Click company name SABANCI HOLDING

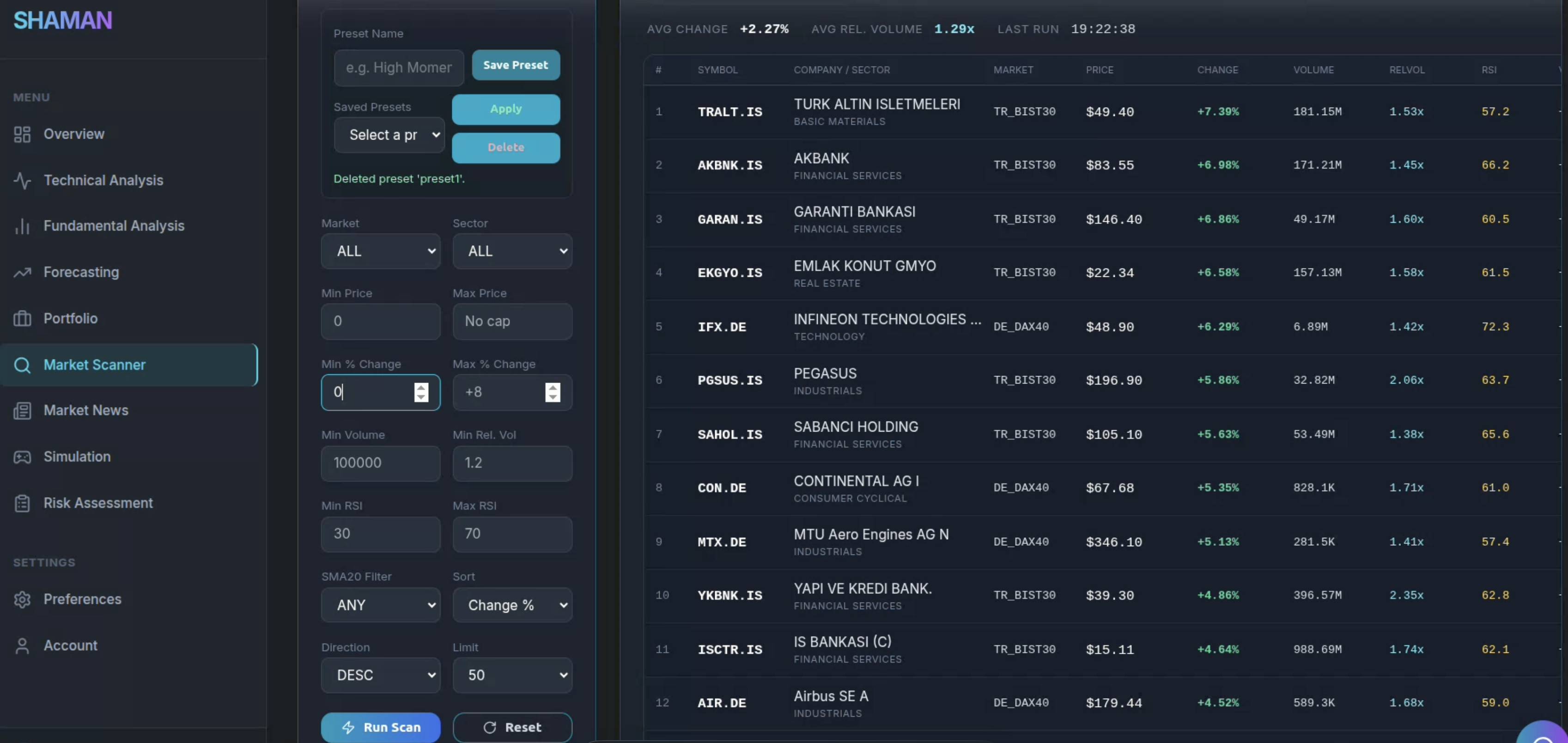point(856,427)
